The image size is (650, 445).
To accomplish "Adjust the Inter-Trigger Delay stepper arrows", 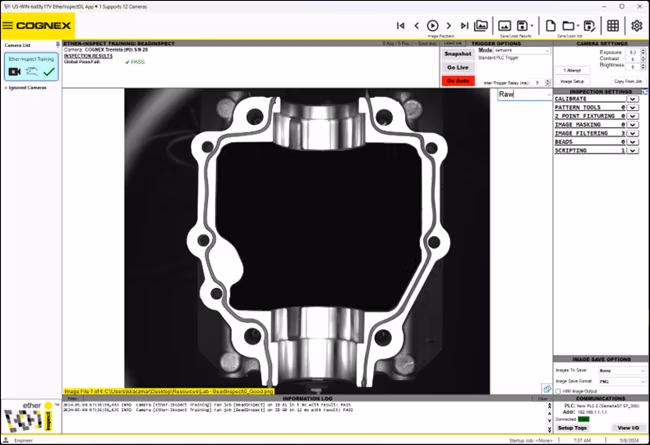I will [548, 83].
